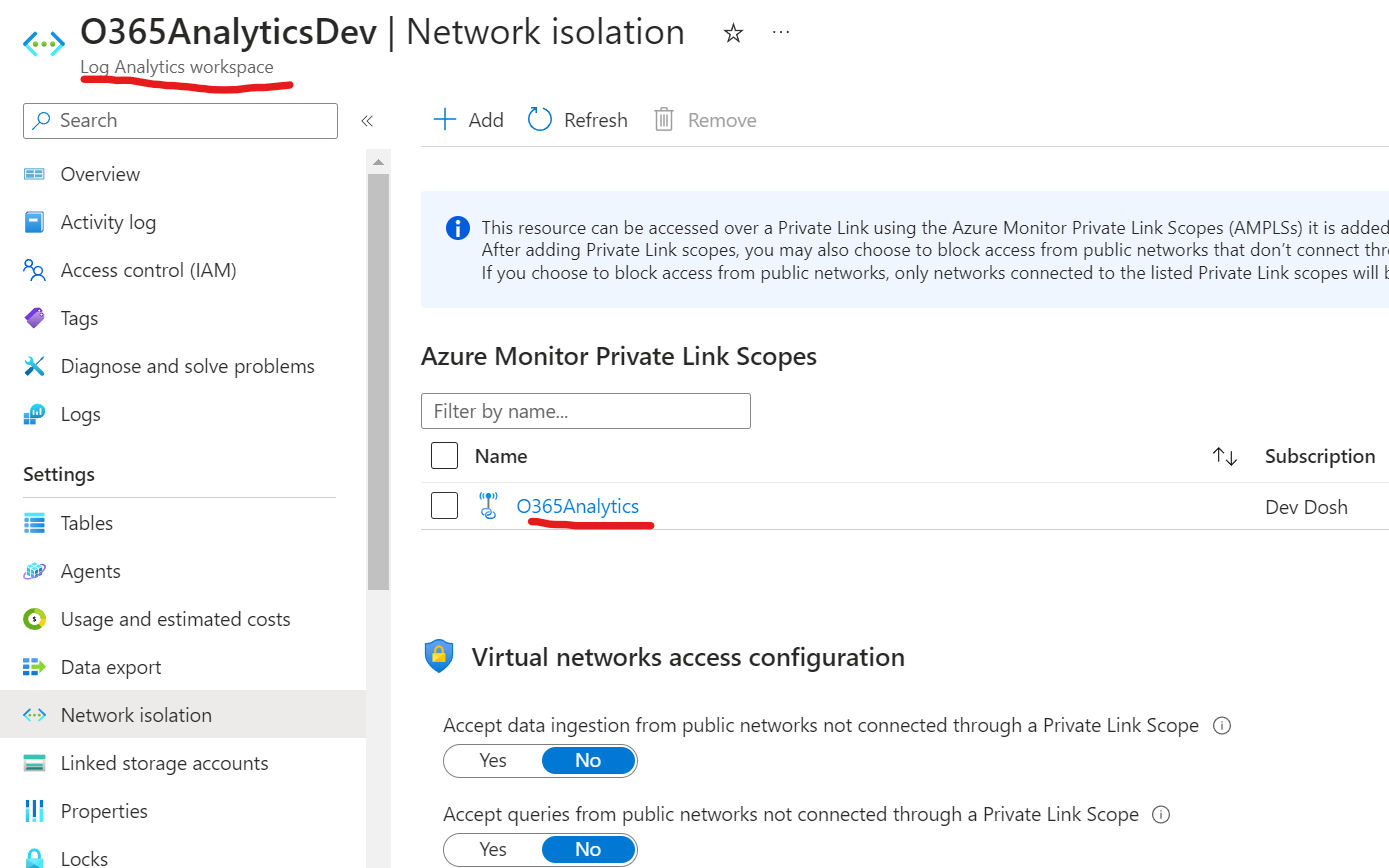The width and height of the screenshot is (1389, 868).
Task: Open Activity log
Action: [108, 222]
